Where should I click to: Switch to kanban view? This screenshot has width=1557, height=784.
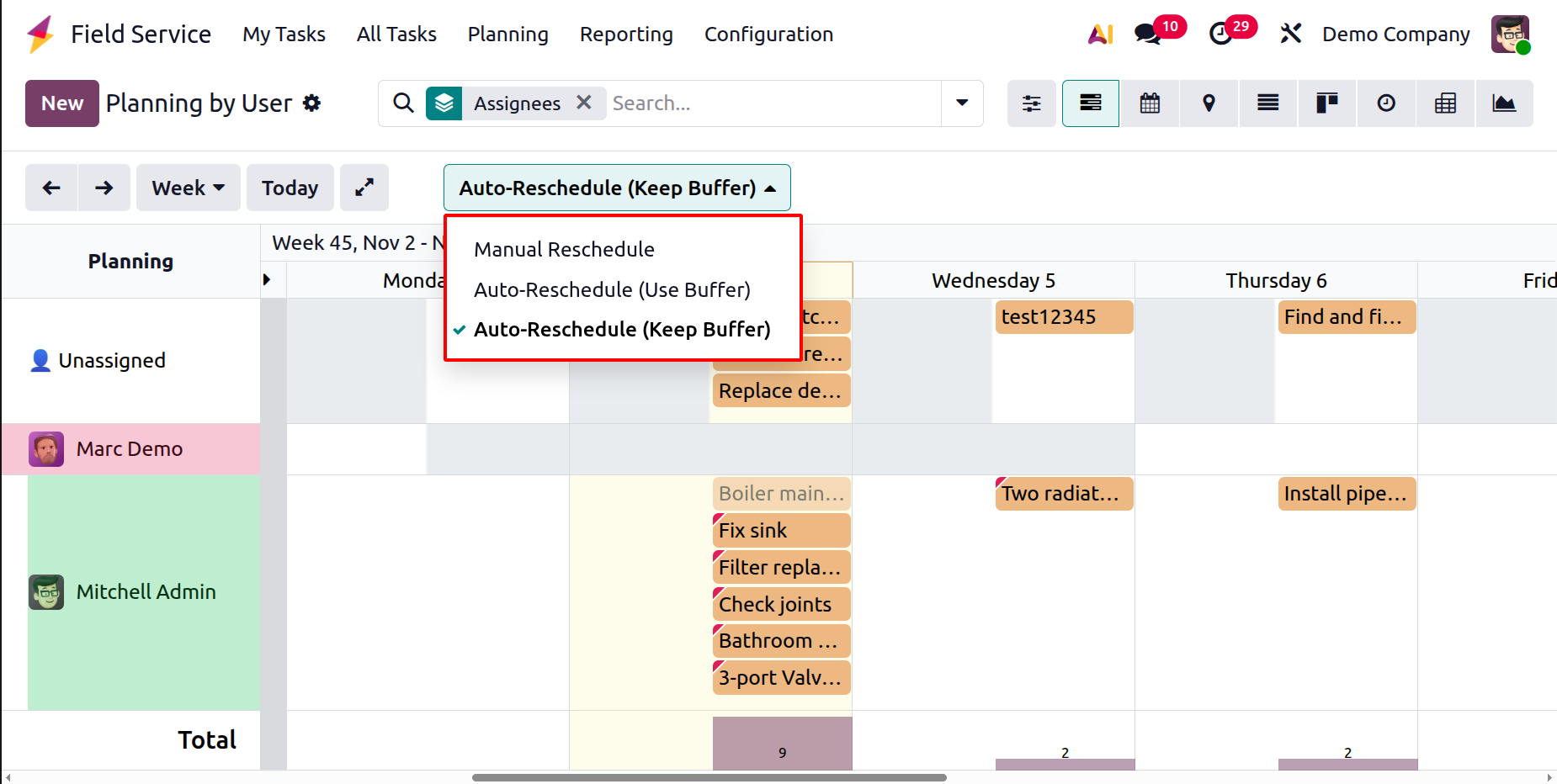pos(1326,103)
